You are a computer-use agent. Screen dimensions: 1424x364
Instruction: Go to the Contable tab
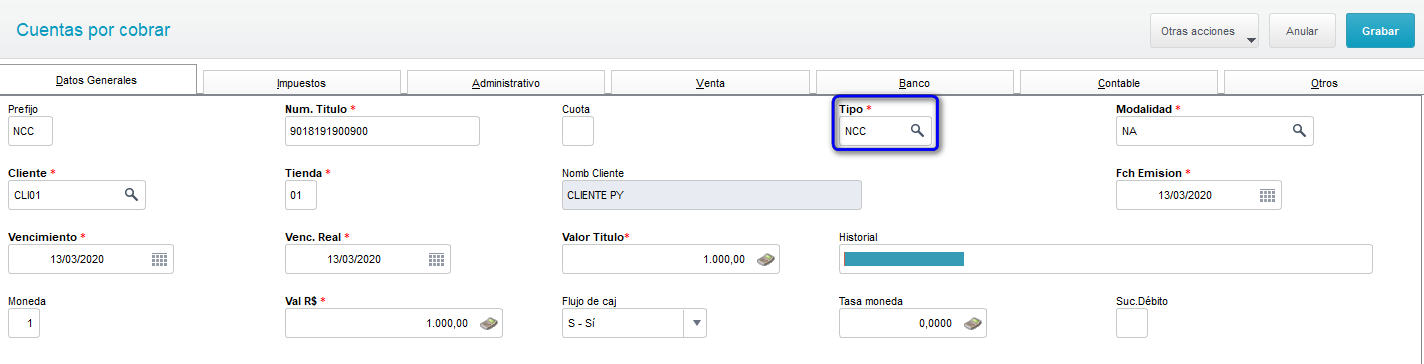[x=1118, y=83]
